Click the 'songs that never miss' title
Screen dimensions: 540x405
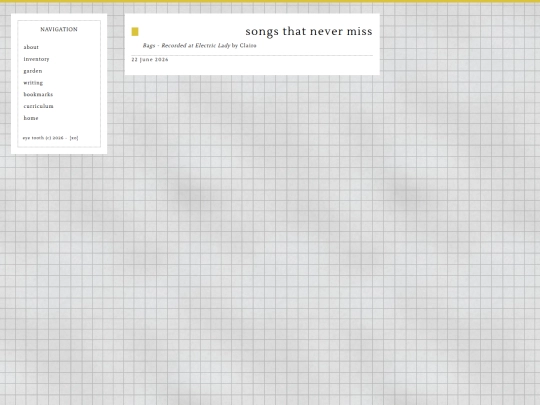[x=309, y=31]
